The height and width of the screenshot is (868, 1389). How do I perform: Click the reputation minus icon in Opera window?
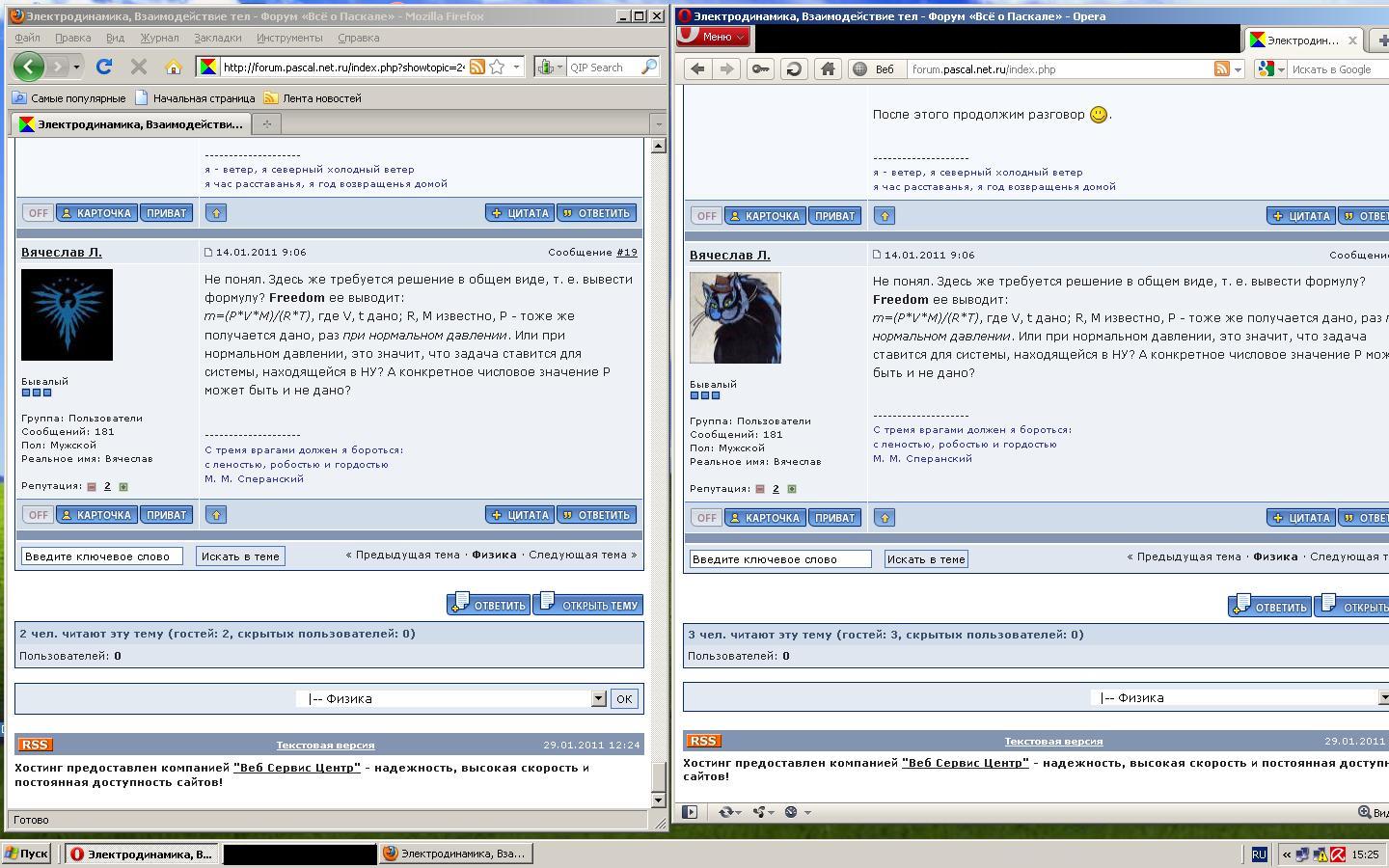tap(760, 489)
